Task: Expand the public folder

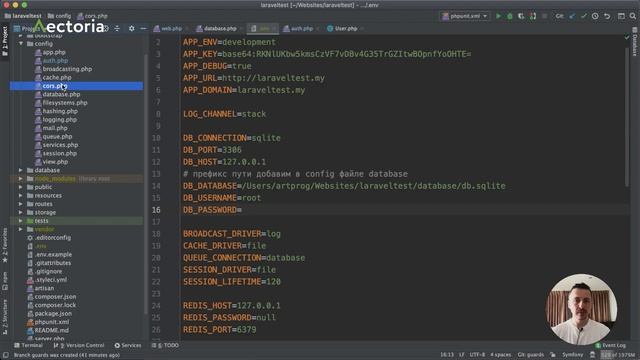Action: click(21, 187)
